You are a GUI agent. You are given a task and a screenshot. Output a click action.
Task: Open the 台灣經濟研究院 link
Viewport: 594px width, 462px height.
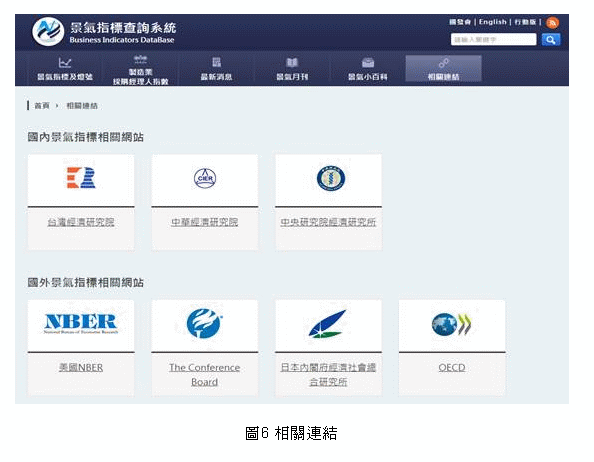pyautogui.click(x=81, y=222)
